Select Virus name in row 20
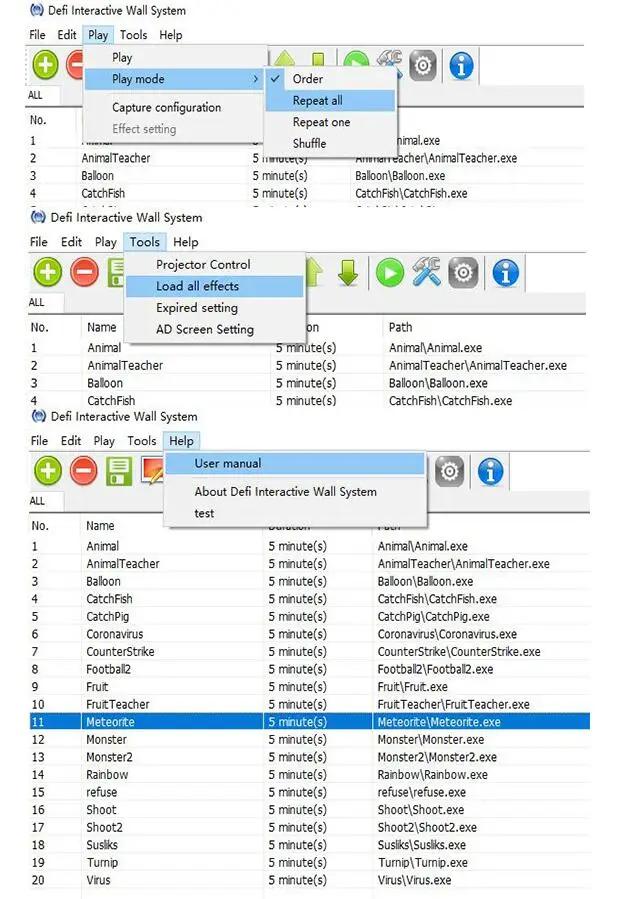This screenshot has height=899, width=628. pos(98,880)
